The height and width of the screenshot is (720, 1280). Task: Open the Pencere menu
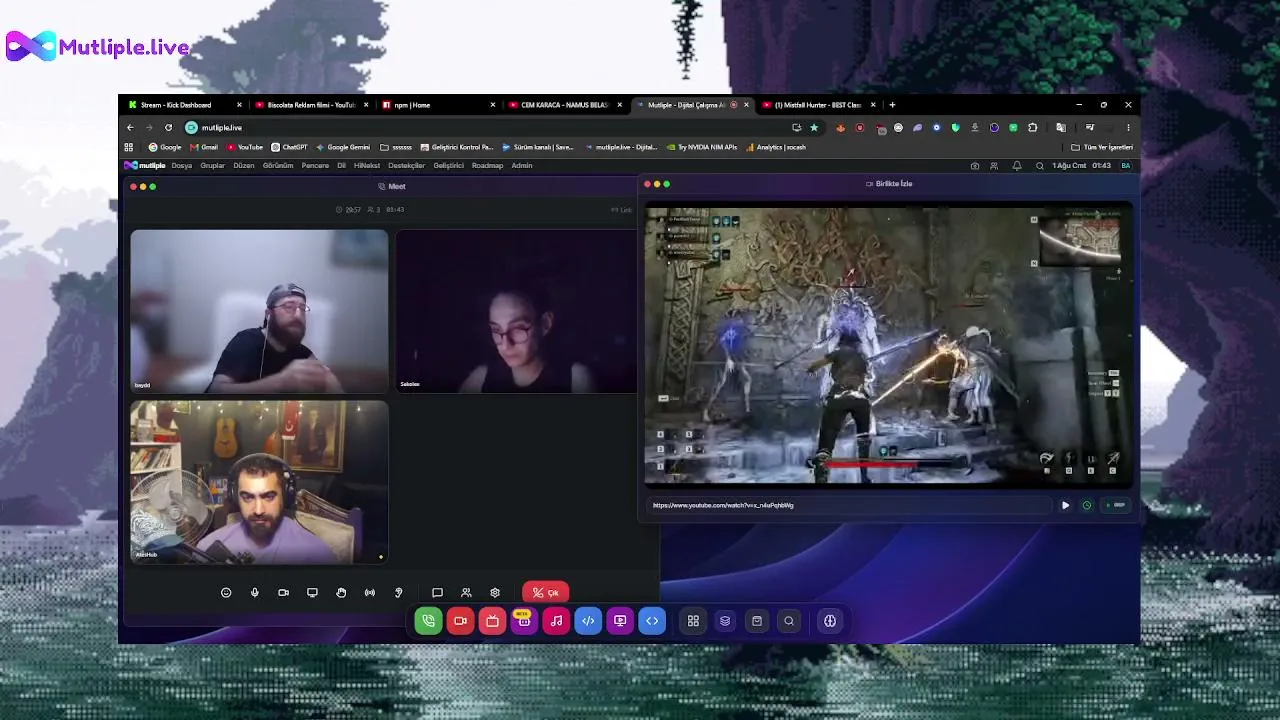(315, 166)
